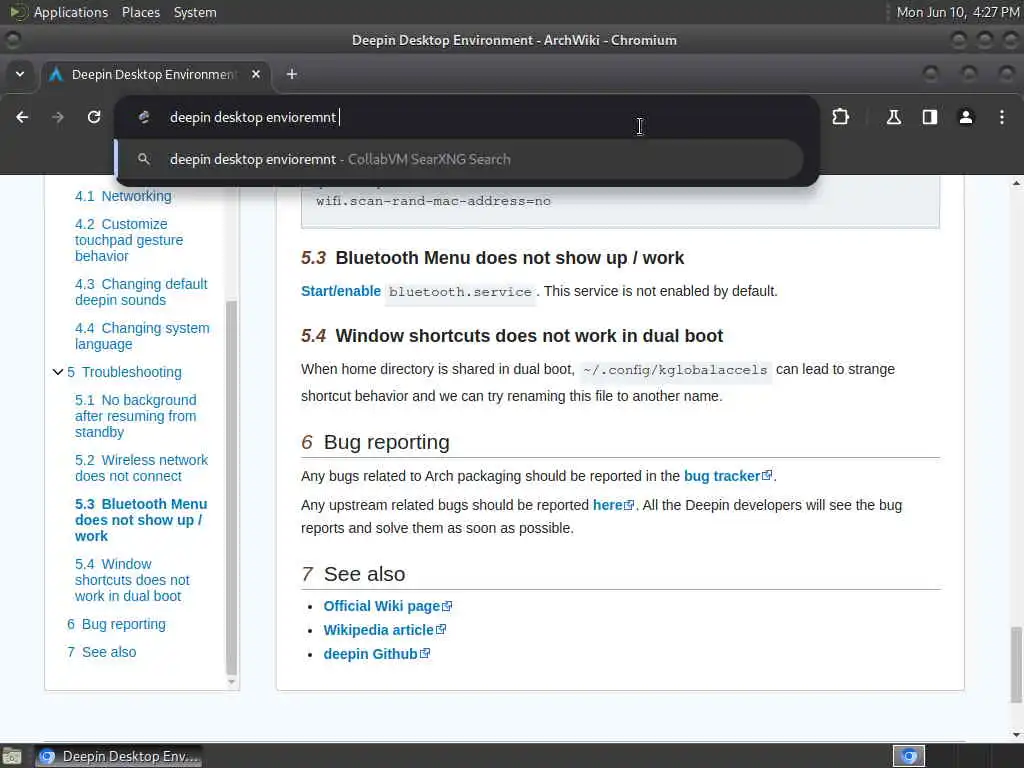Screen dimensions: 1024x768
Task: Click the forward navigation arrow
Action: pos(58,118)
